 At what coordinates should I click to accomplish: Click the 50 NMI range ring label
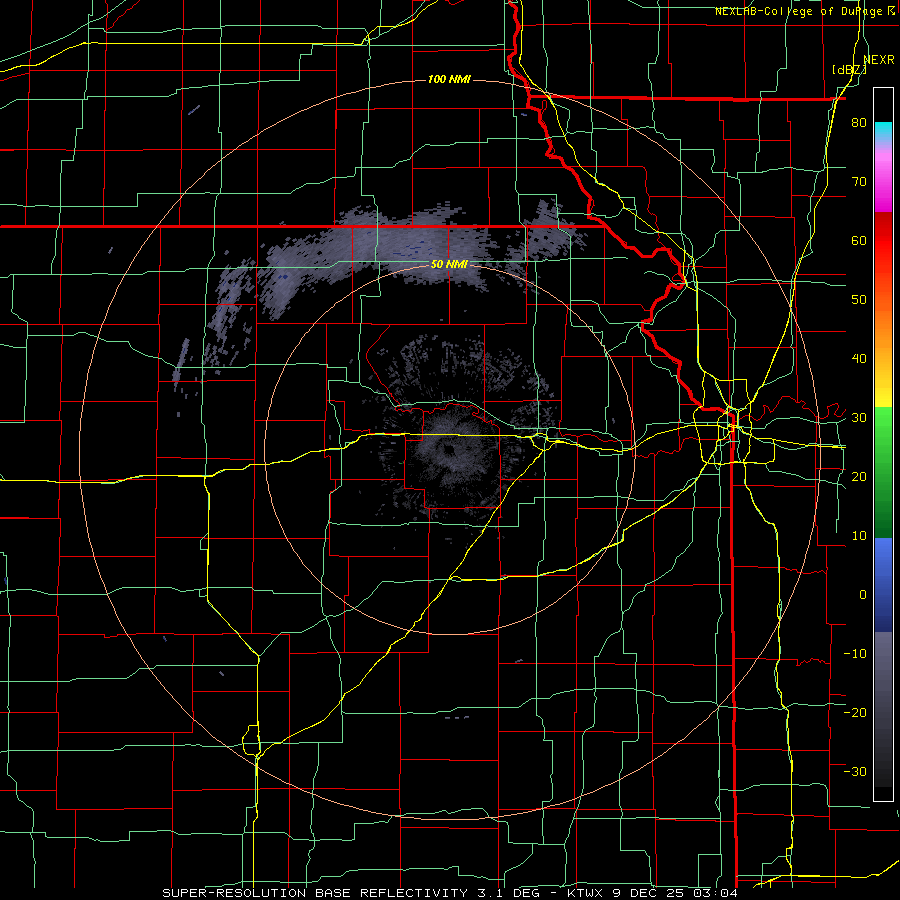pos(449,265)
